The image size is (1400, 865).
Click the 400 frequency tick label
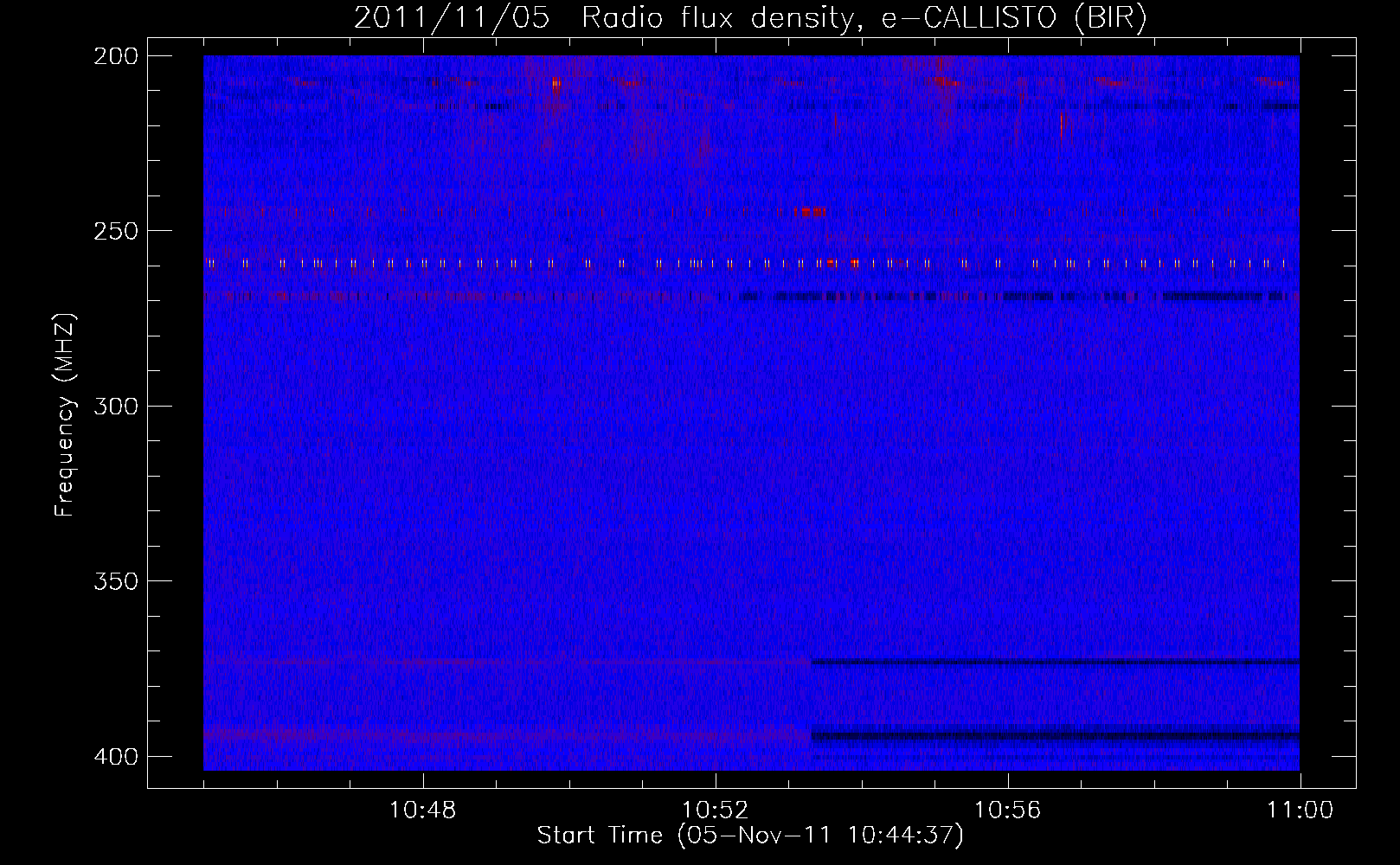(x=115, y=756)
